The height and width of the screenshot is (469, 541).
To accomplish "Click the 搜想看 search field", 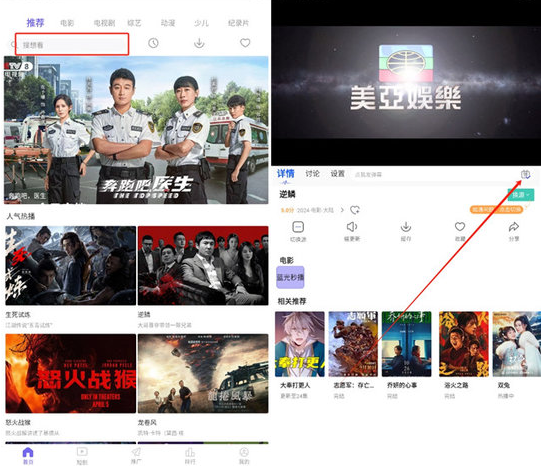I will [72, 44].
